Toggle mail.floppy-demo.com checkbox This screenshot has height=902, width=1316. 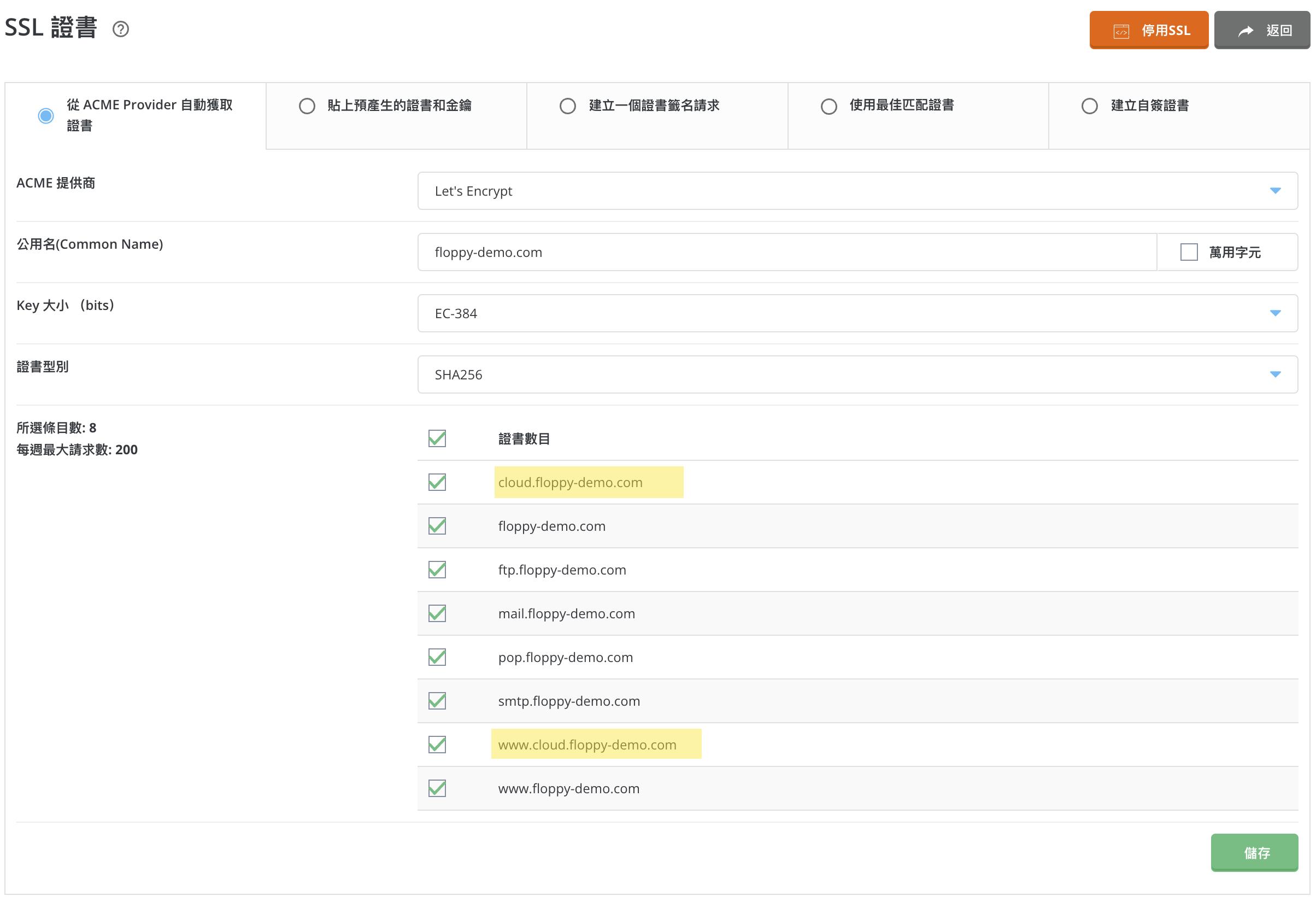[x=437, y=613]
